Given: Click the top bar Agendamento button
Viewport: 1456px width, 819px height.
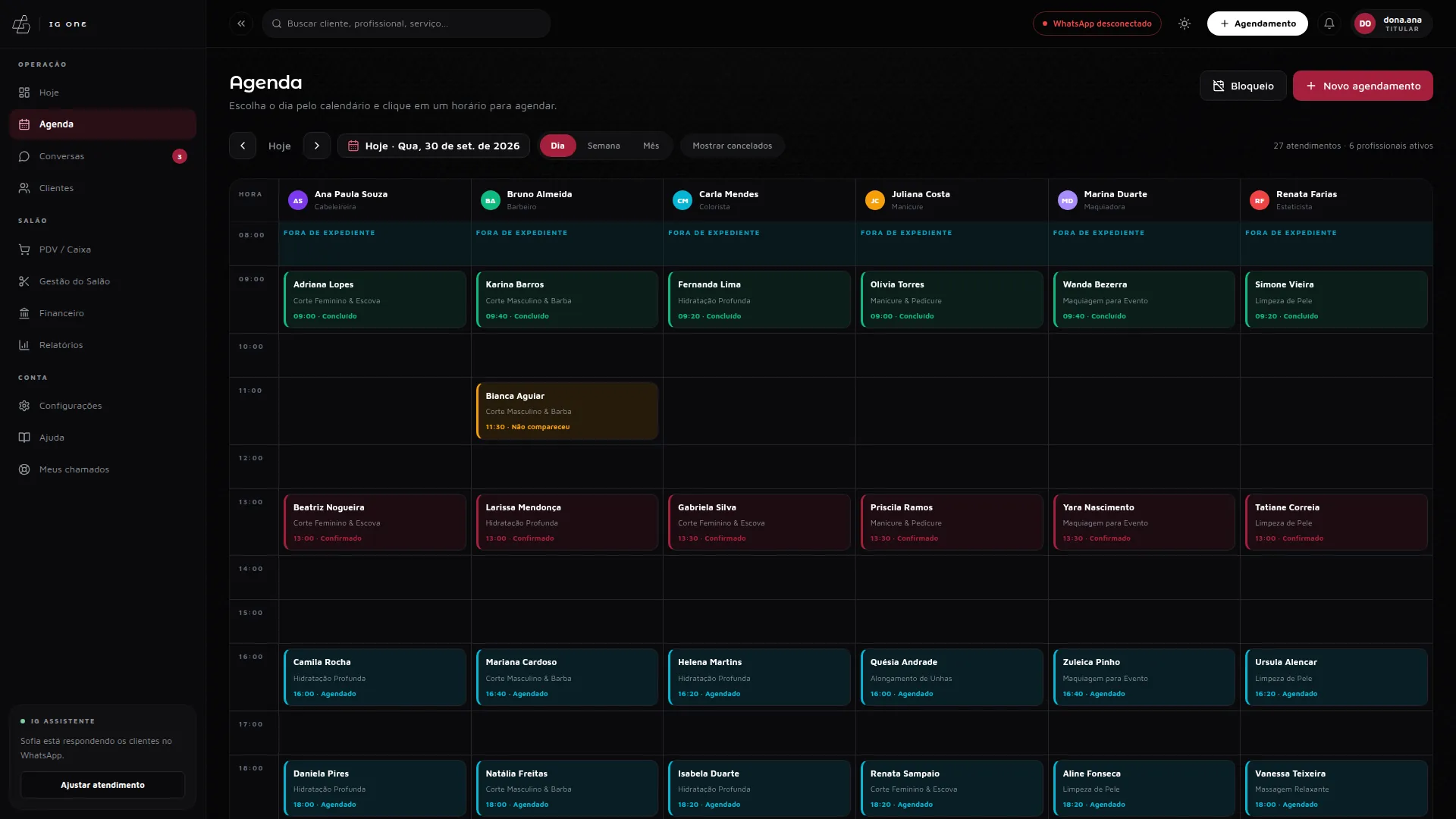Looking at the screenshot, I should coord(1257,24).
